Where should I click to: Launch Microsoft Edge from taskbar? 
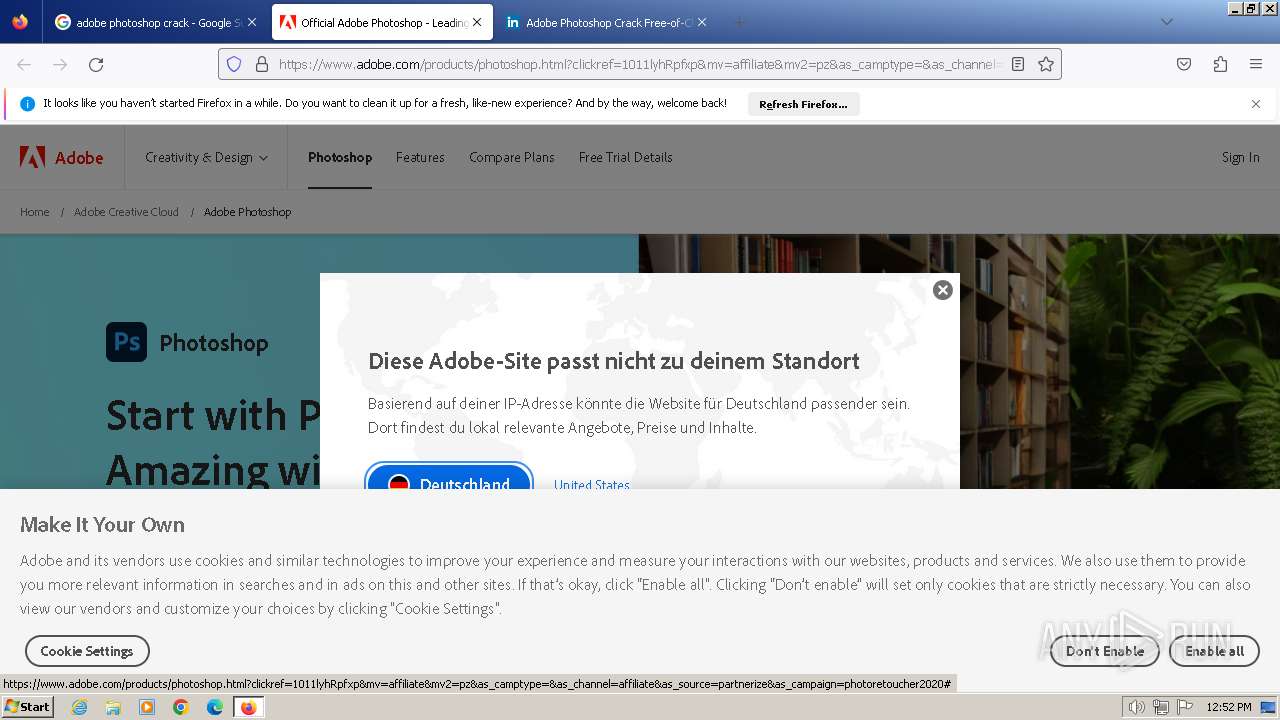(215, 707)
